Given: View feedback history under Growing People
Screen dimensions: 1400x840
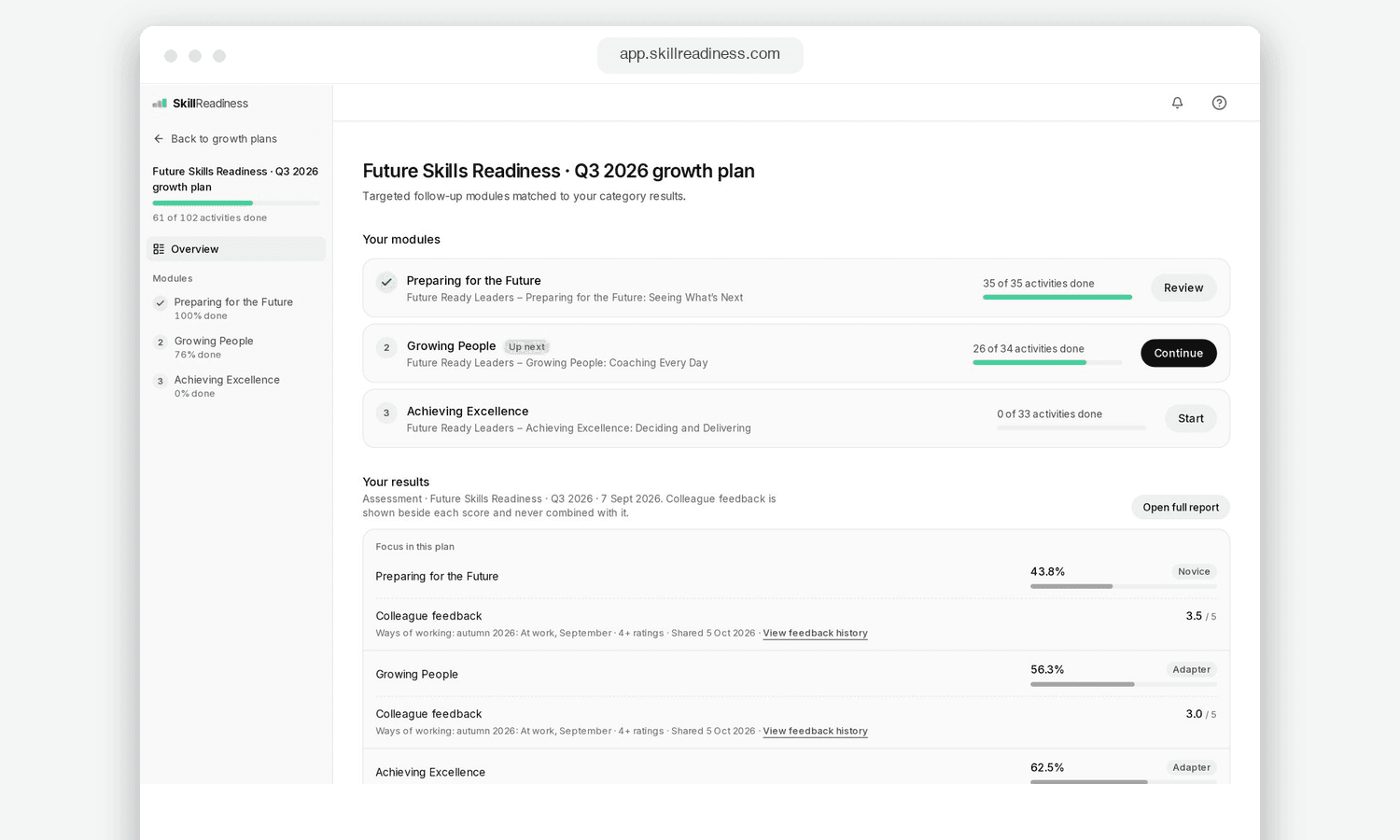Looking at the screenshot, I should coord(815,731).
